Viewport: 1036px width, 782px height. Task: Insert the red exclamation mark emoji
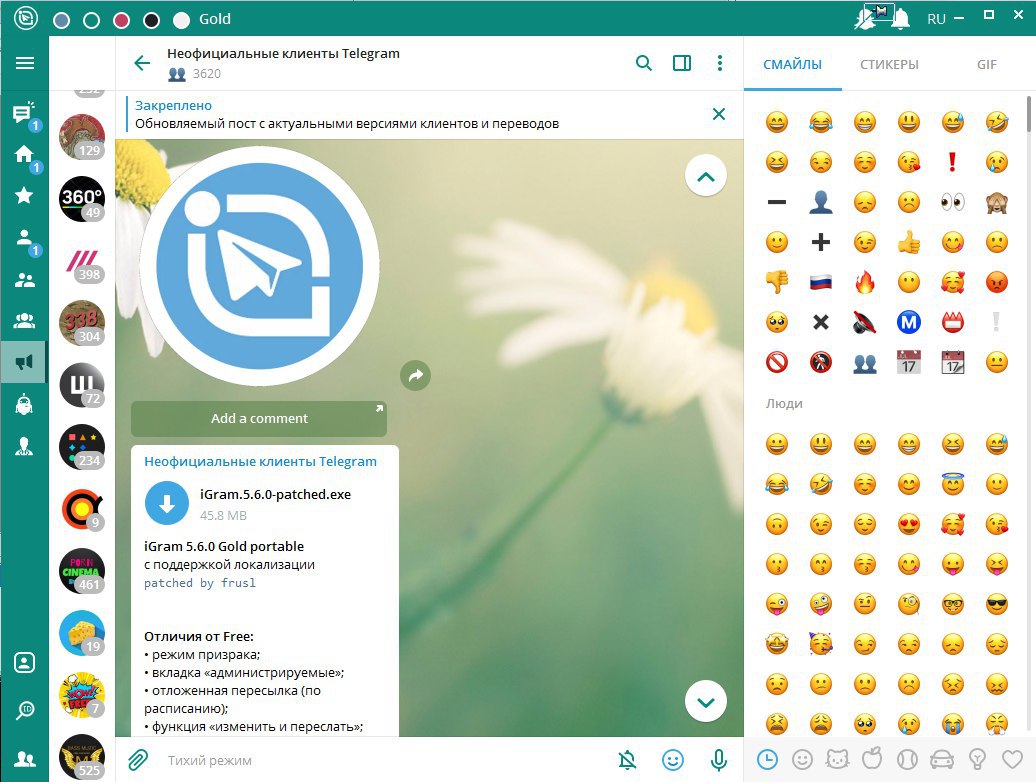[x=952, y=162]
